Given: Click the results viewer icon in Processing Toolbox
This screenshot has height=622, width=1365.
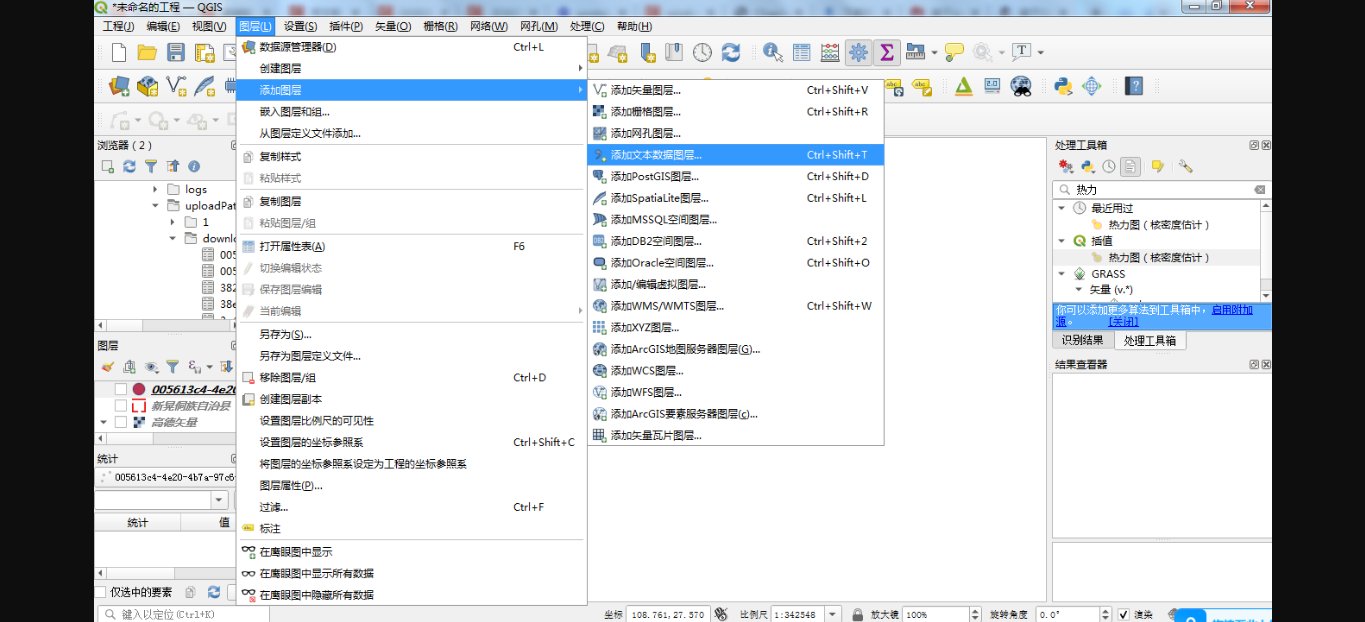Looking at the screenshot, I should point(1130,167).
